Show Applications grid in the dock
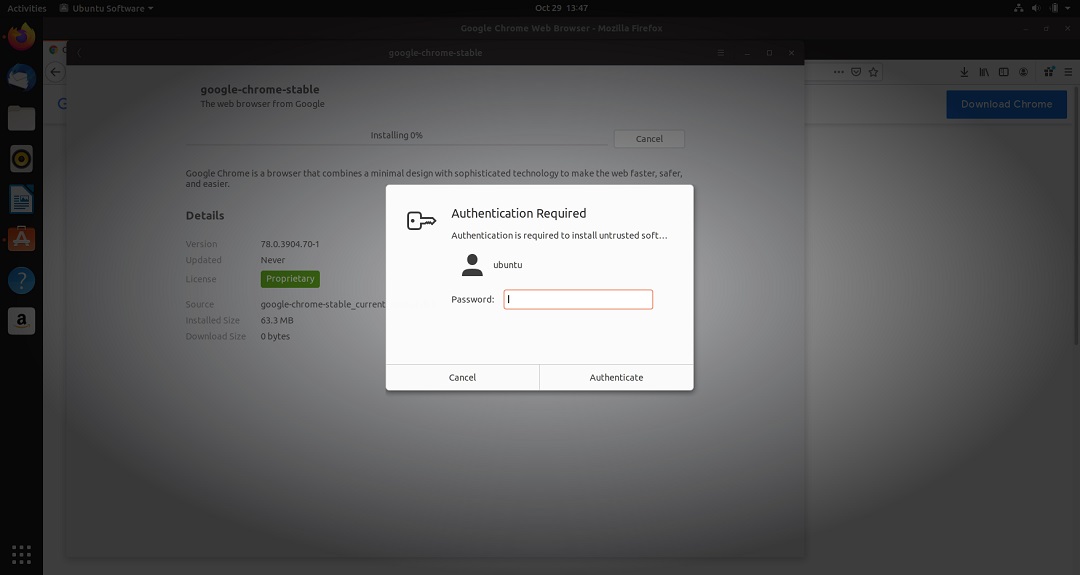The image size is (1080, 575). (x=21, y=554)
